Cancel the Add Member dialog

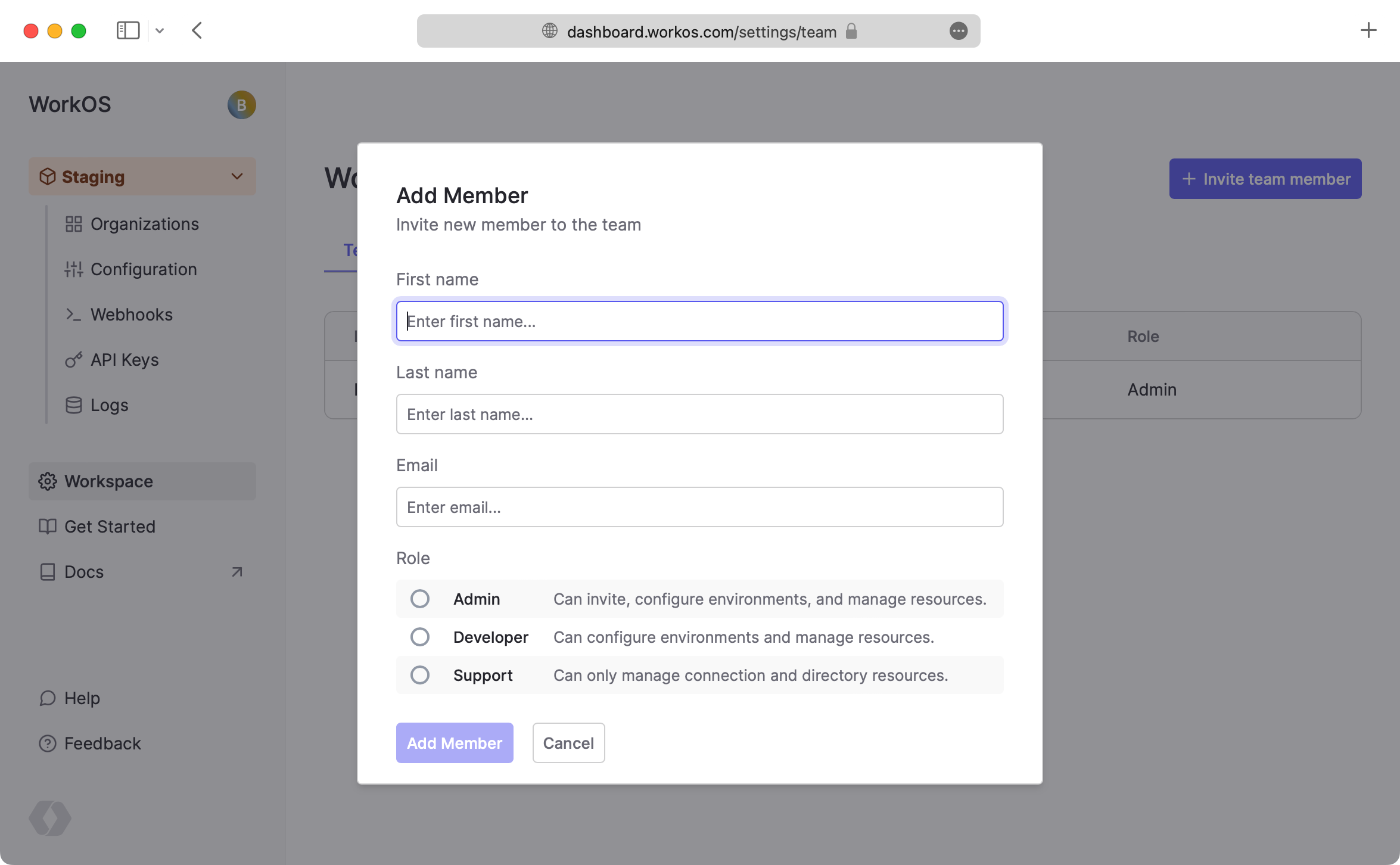click(568, 743)
